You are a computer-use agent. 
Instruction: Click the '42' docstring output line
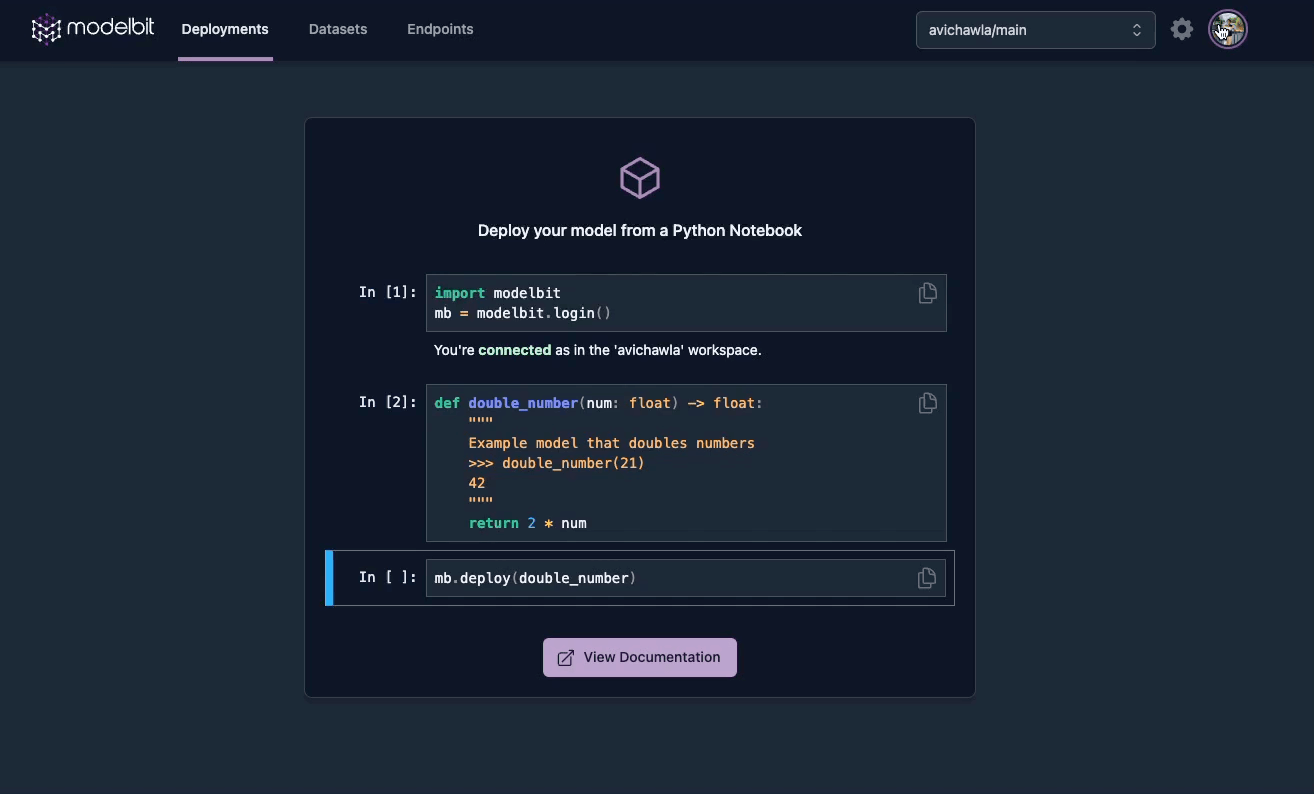tap(477, 483)
